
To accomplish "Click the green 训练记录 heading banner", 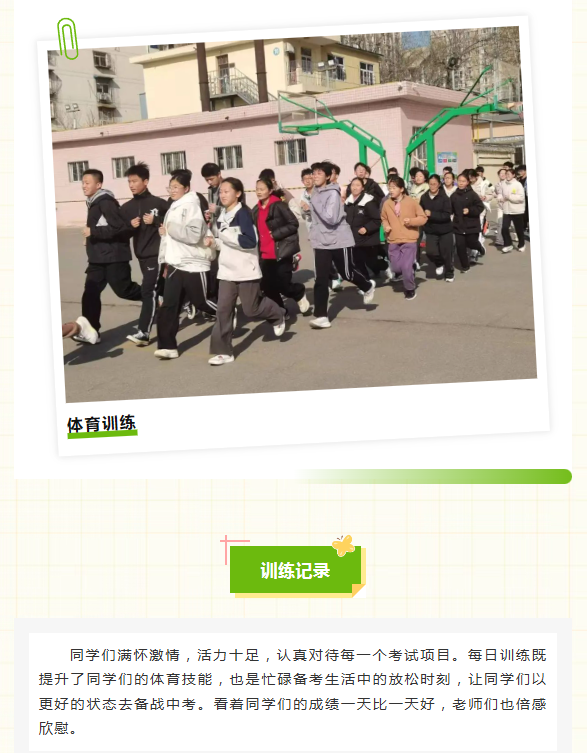I will coord(295,570).
